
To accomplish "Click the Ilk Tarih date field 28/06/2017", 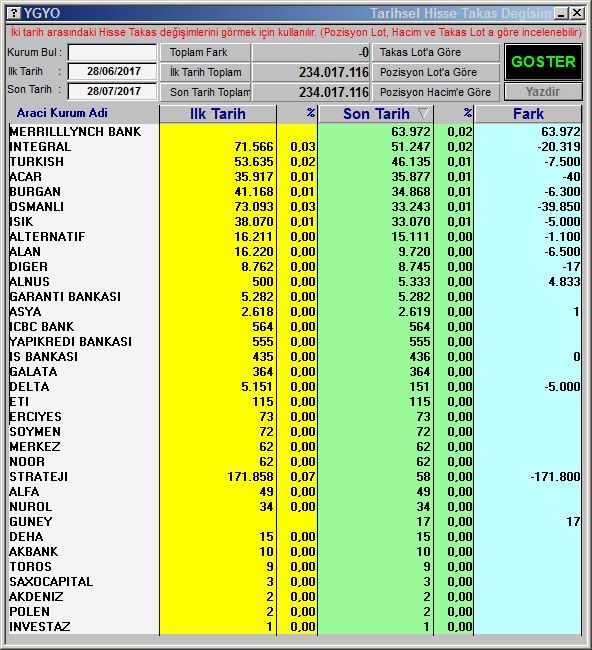I will (112, 71).
